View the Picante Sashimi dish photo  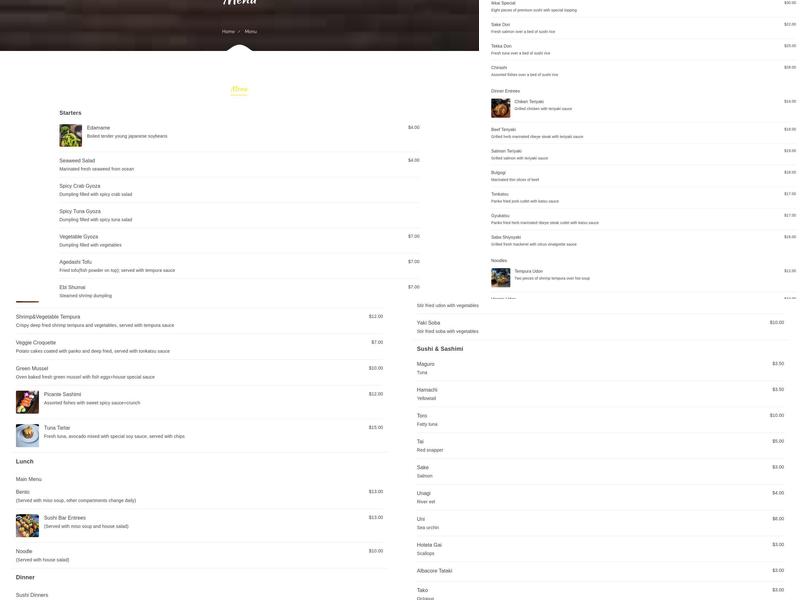coord(27,402)
